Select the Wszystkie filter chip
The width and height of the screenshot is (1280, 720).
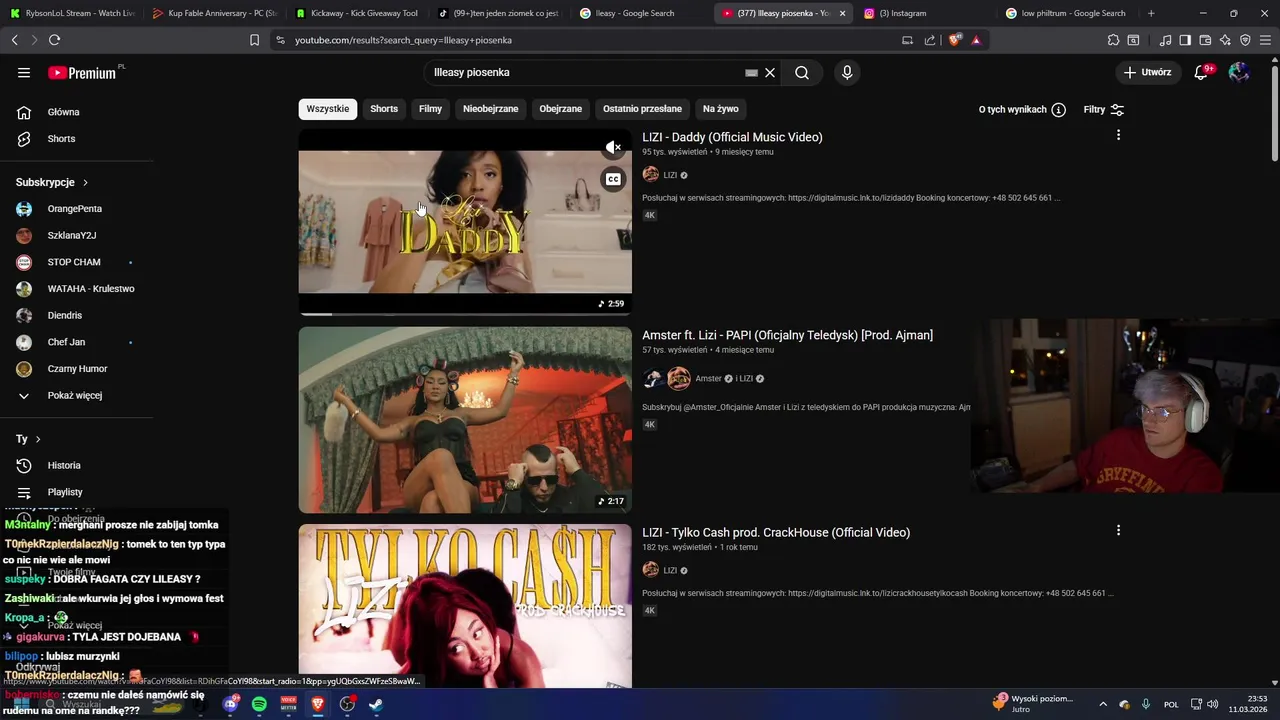click(328, 109)
